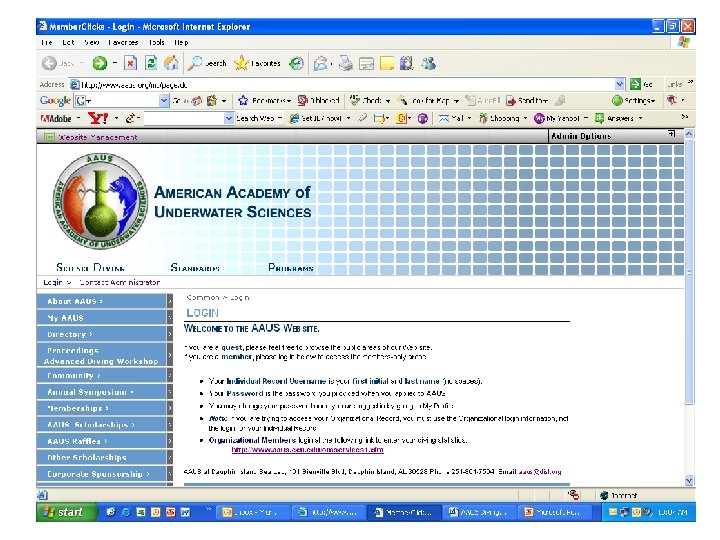Expand the Google search box dropdown
The image size is (720, 540).
(x=164, y=101)
